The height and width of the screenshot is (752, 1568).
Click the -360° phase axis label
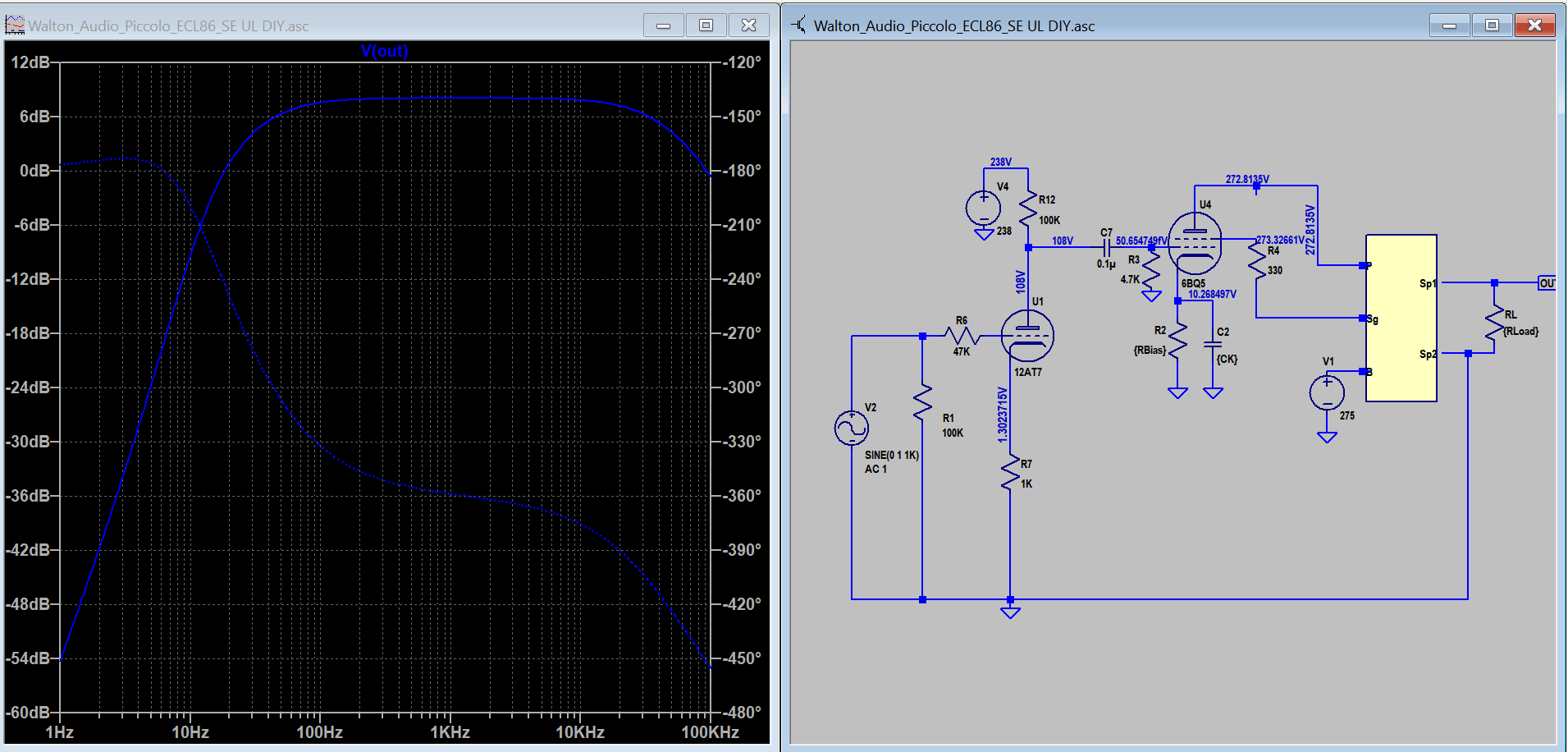742,496
